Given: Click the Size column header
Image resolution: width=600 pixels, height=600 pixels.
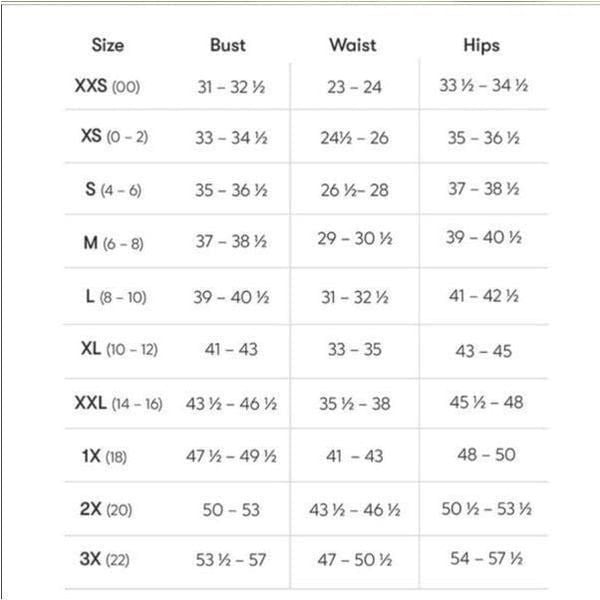Looking at the screenshot, I should coord(108,45).
